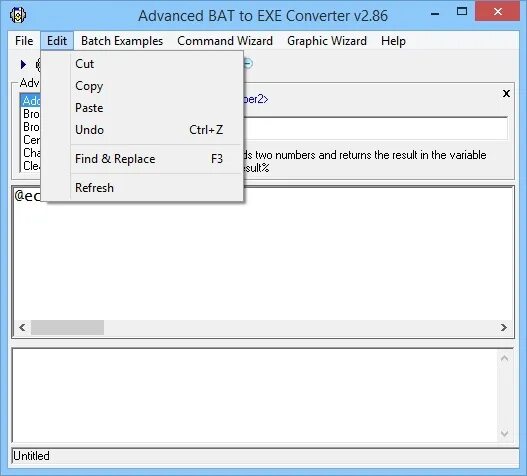Open the Command Wizard menu
The image size is (527, 476).
[225, 41]
